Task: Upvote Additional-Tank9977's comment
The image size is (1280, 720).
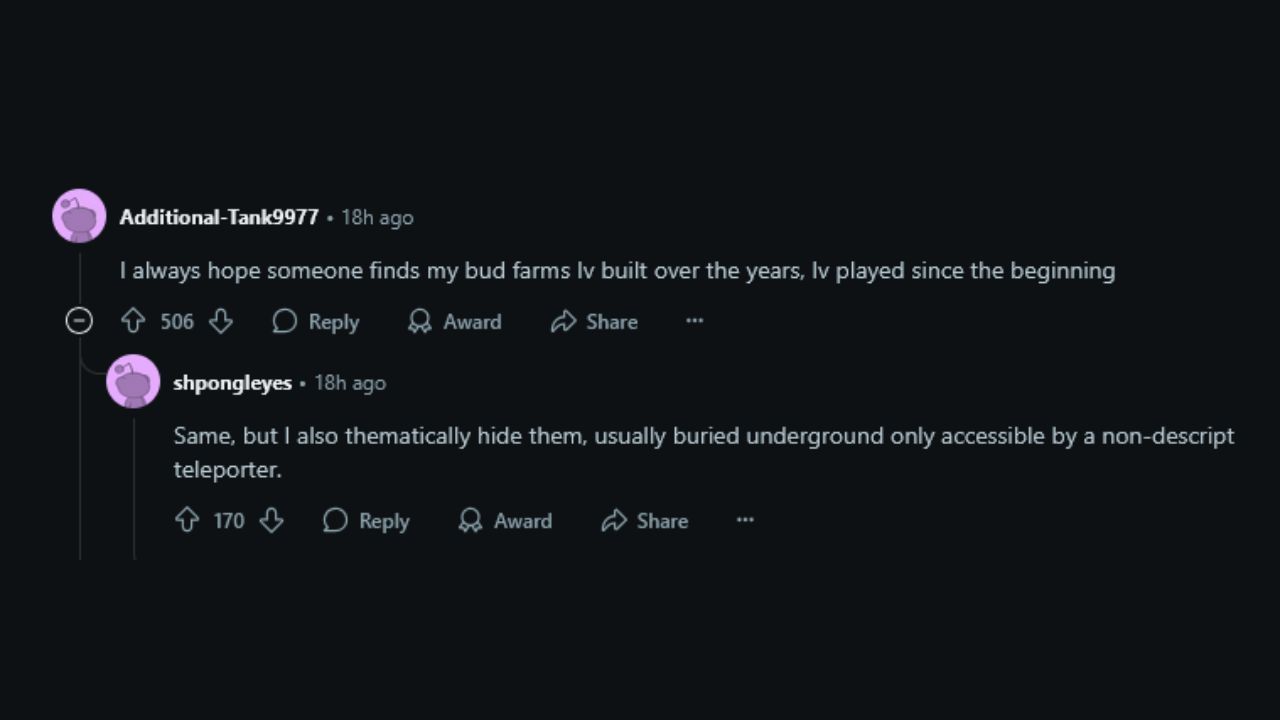Action: coord(133,321)
